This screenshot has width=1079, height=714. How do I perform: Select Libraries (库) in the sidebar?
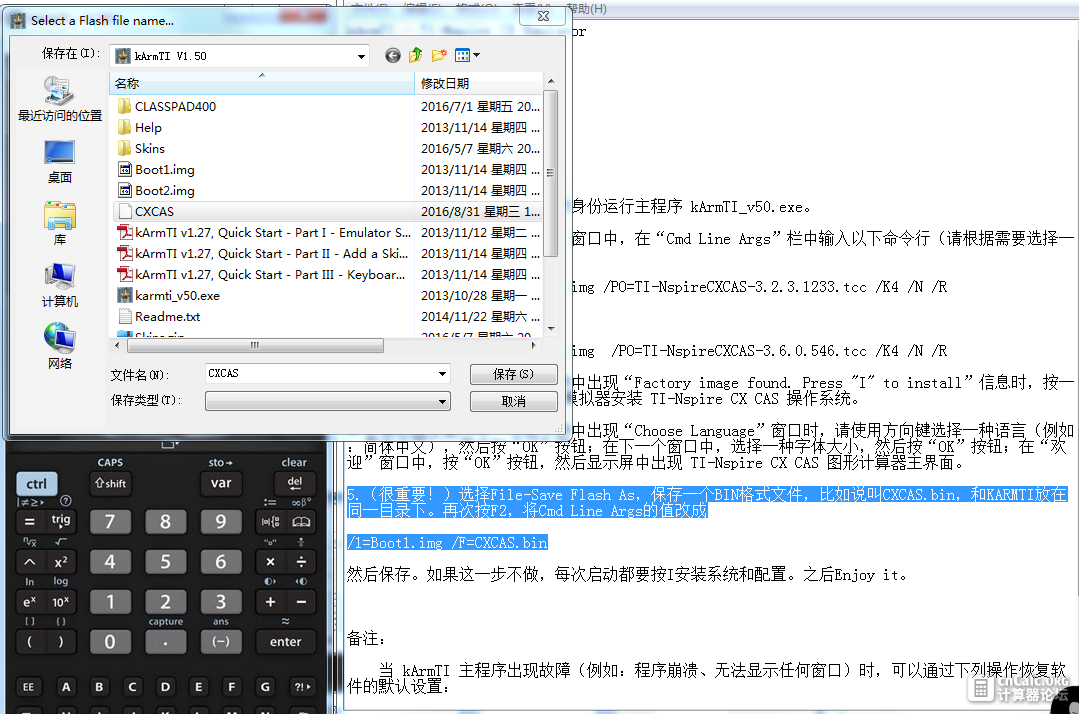click(59, 224)
